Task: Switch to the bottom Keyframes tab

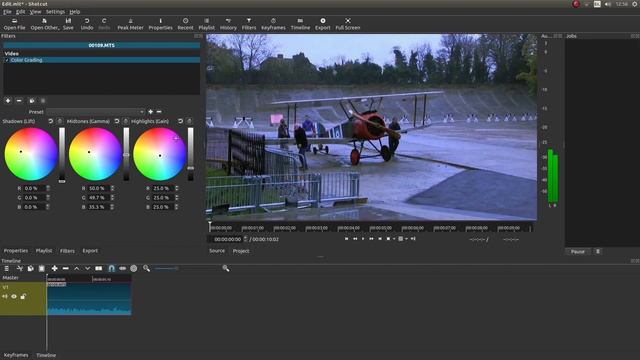Action: click(16, 355)
